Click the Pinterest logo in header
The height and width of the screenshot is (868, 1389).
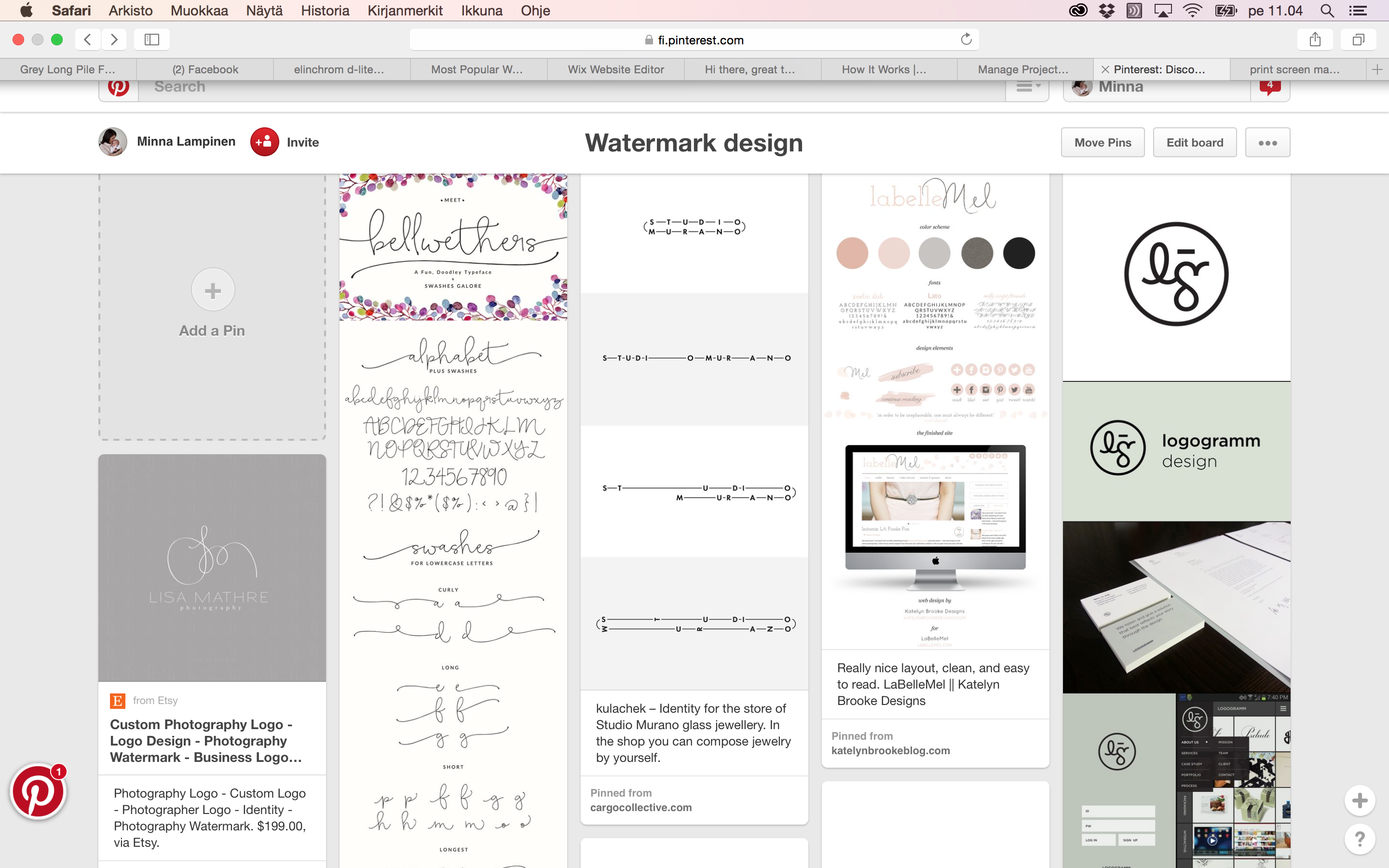click(x=119, y=88)
